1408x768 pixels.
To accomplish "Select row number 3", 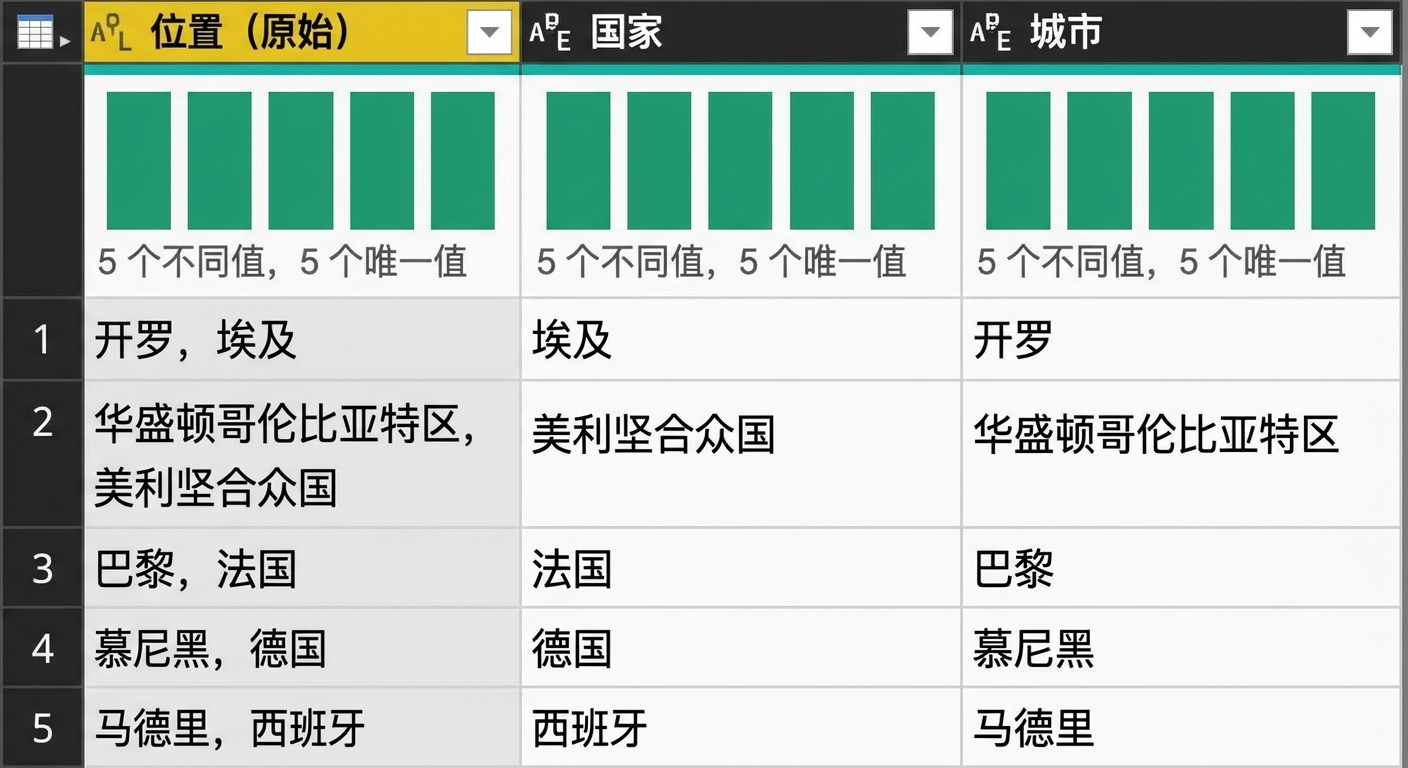I will pos(42,568).
